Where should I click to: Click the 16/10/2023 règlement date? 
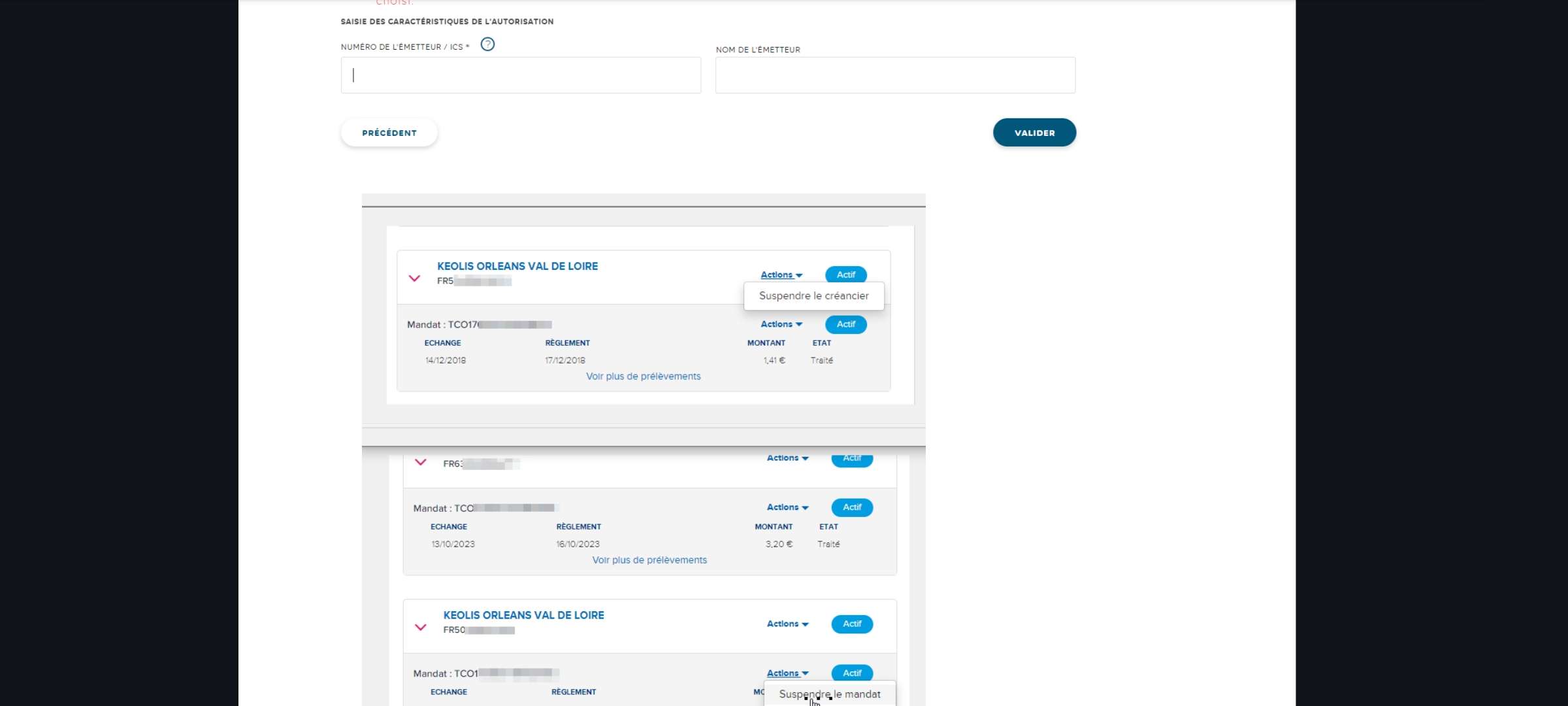tap(578, 544)
